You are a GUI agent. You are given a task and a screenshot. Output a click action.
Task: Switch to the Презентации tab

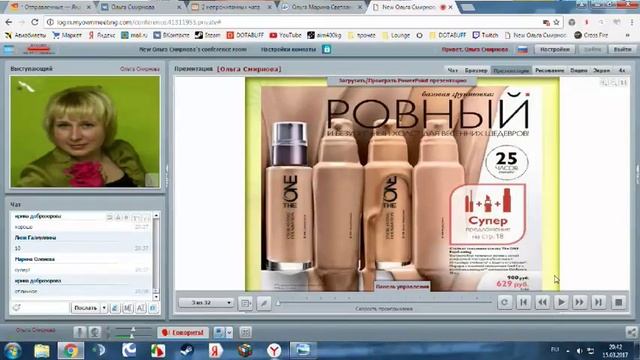coord(511,70)
